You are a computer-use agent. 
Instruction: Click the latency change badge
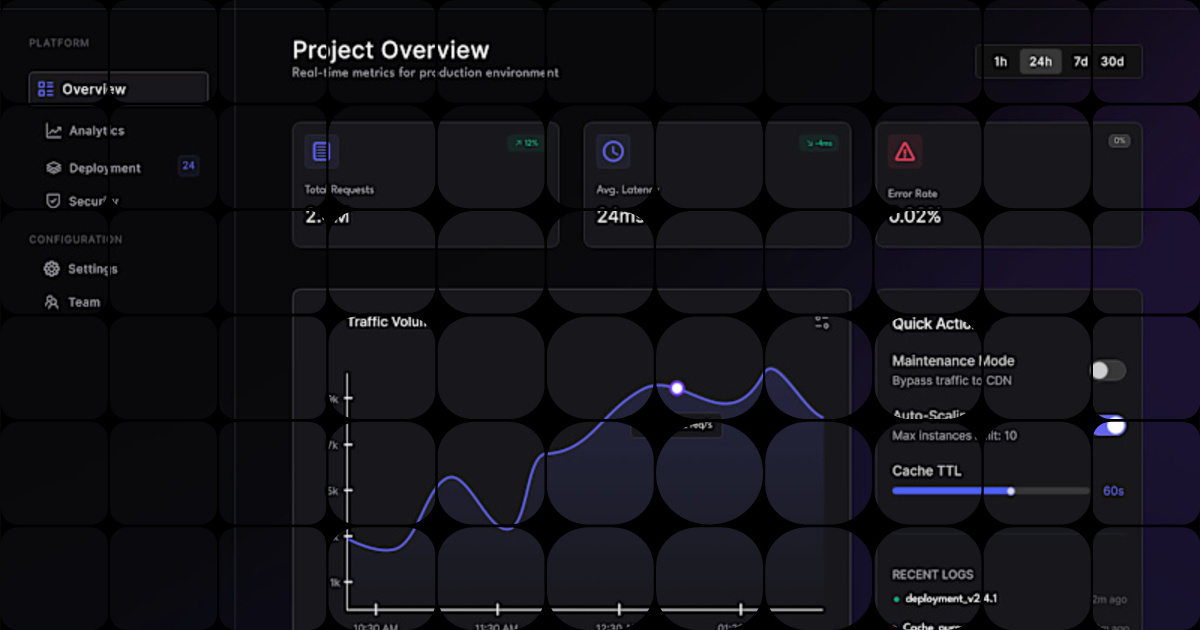[818, 143]
